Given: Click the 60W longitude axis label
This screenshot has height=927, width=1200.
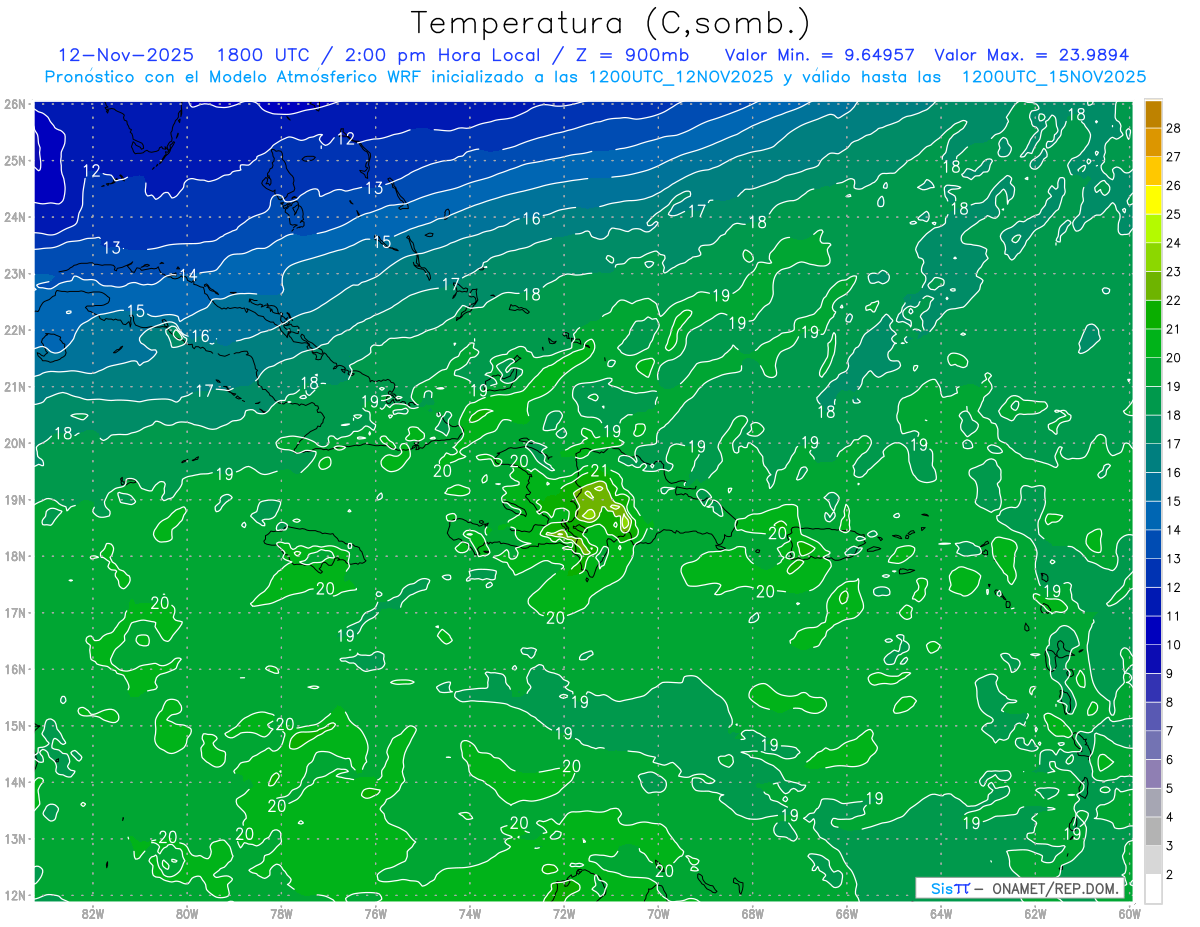Looking at the screenshot, I should (x=1129, y=913).
